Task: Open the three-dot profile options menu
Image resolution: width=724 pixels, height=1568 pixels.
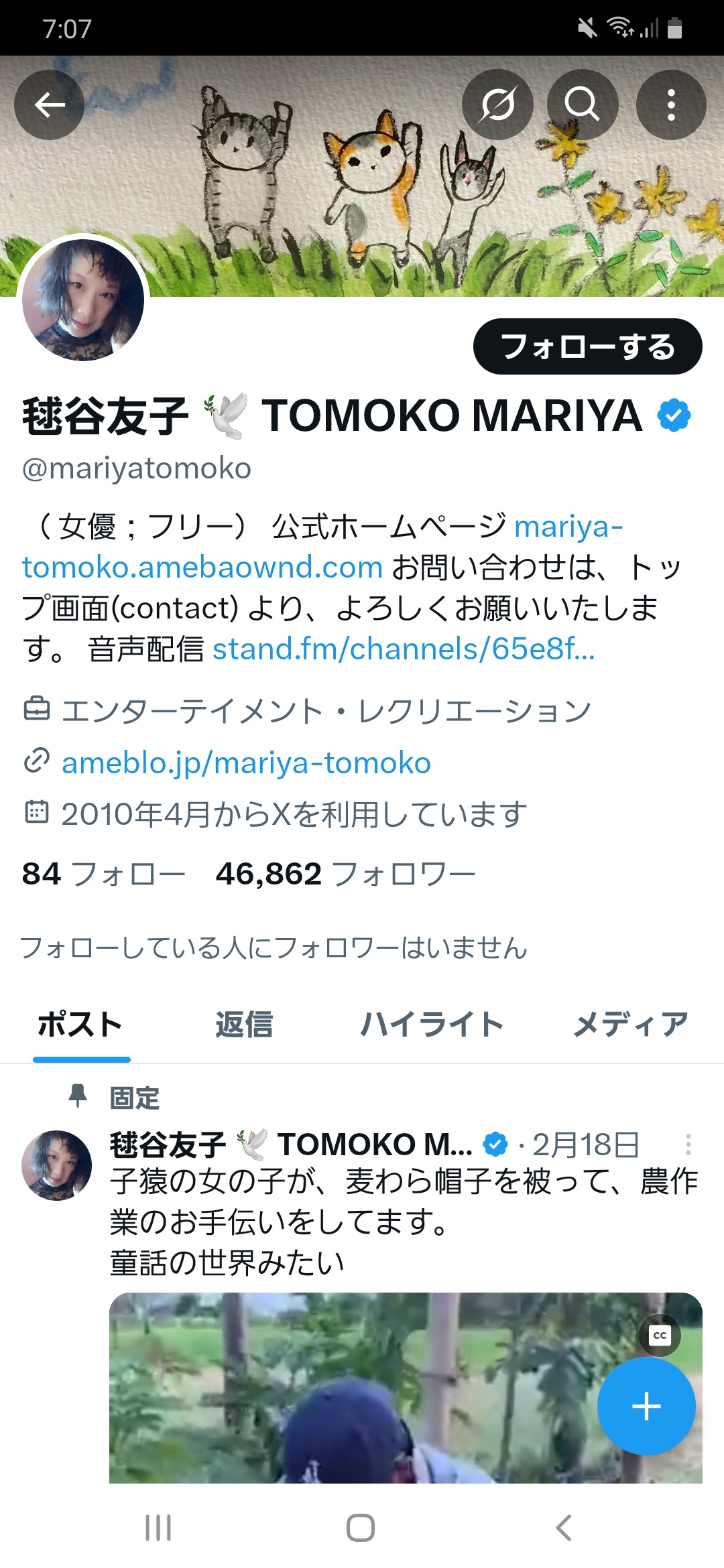Action: pyautogui.click(x=670, y=105)
